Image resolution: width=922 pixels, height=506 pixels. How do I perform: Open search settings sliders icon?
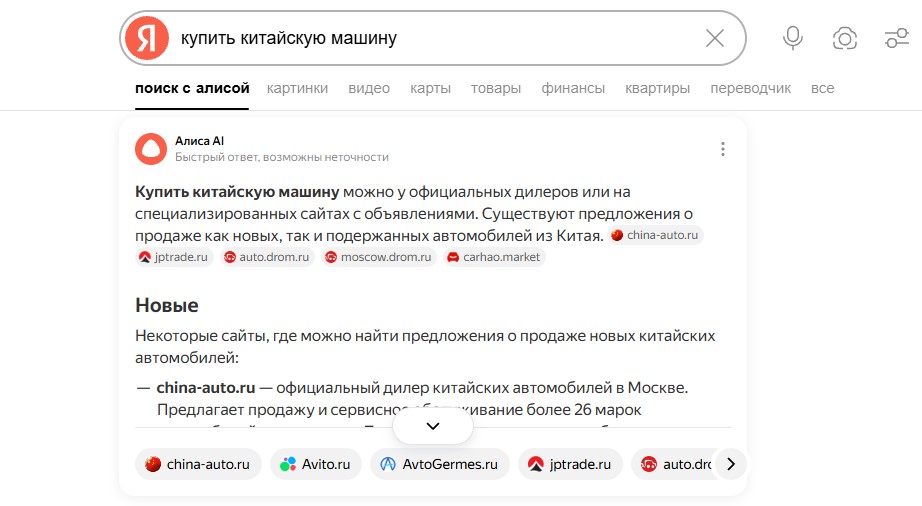tap(897, 39)
